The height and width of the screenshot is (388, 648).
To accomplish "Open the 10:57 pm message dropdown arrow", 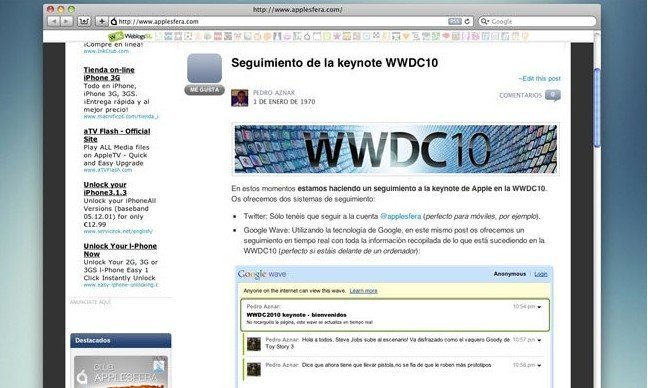I will click(539, 340).
